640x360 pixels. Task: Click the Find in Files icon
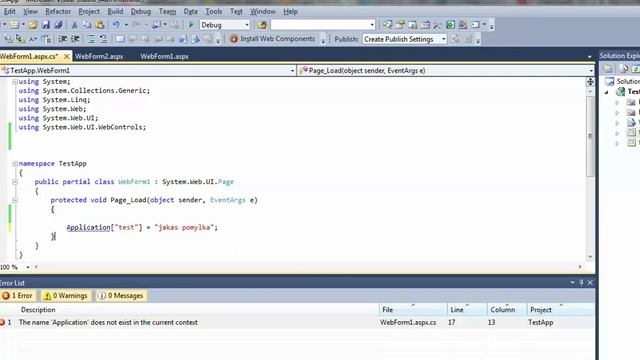(262, 25)
